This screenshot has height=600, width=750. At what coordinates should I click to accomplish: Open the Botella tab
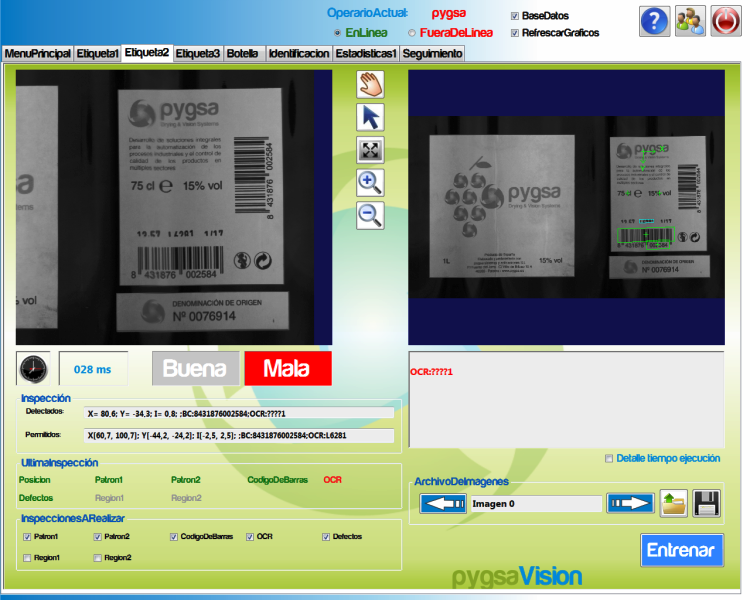coord(243,54)
